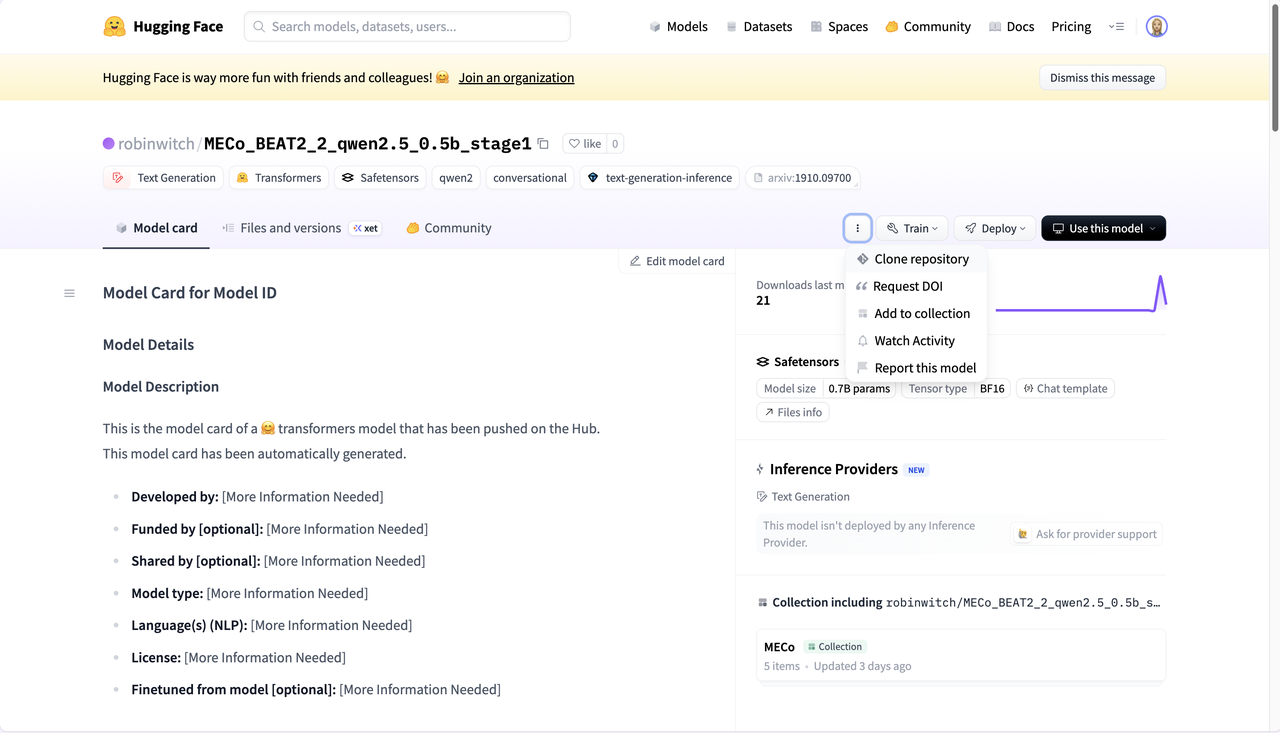
Task: Like the model with the heart button
Action: [584, 144]
